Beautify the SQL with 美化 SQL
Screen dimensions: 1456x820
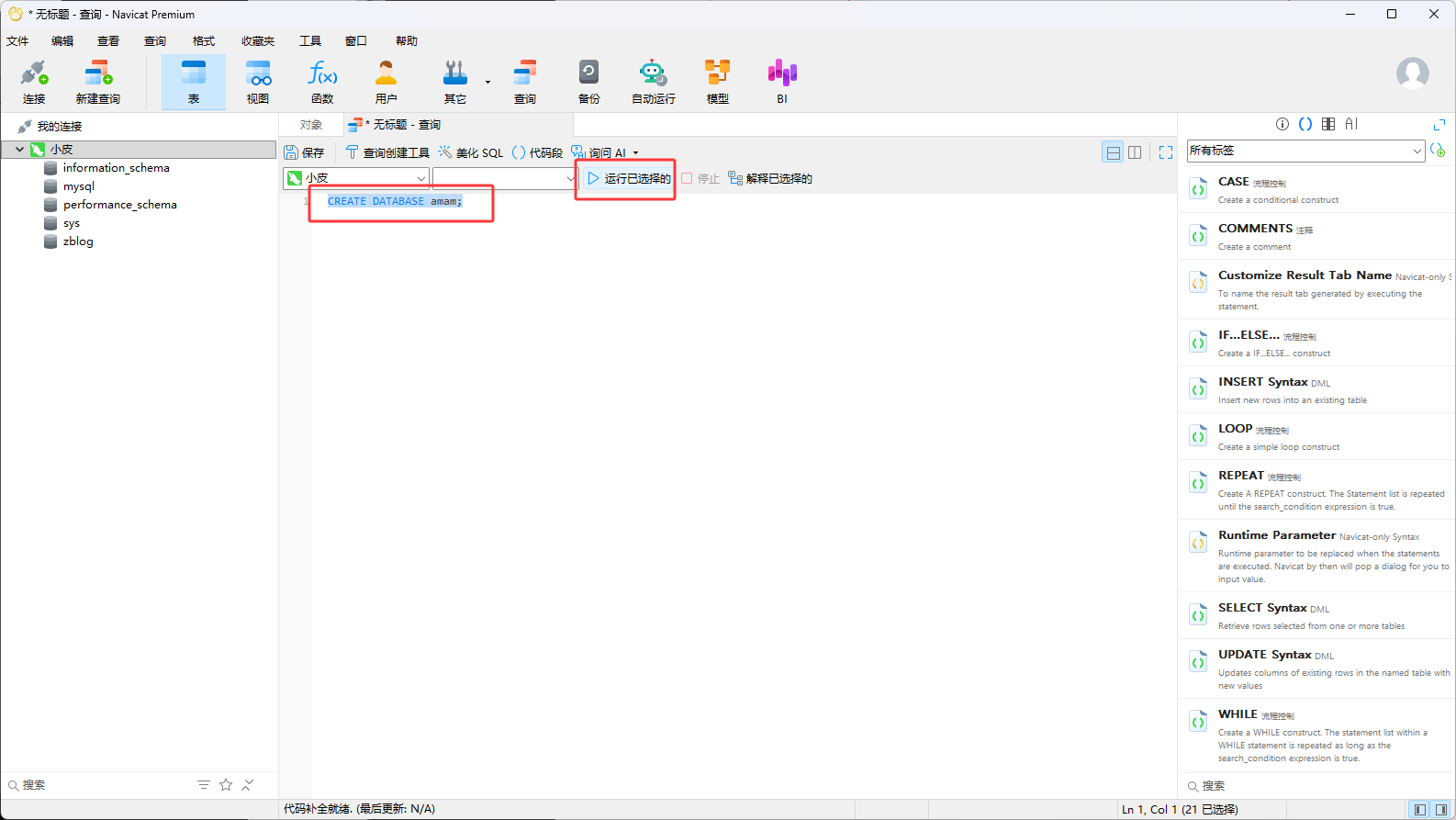click(x=471, y=152)
